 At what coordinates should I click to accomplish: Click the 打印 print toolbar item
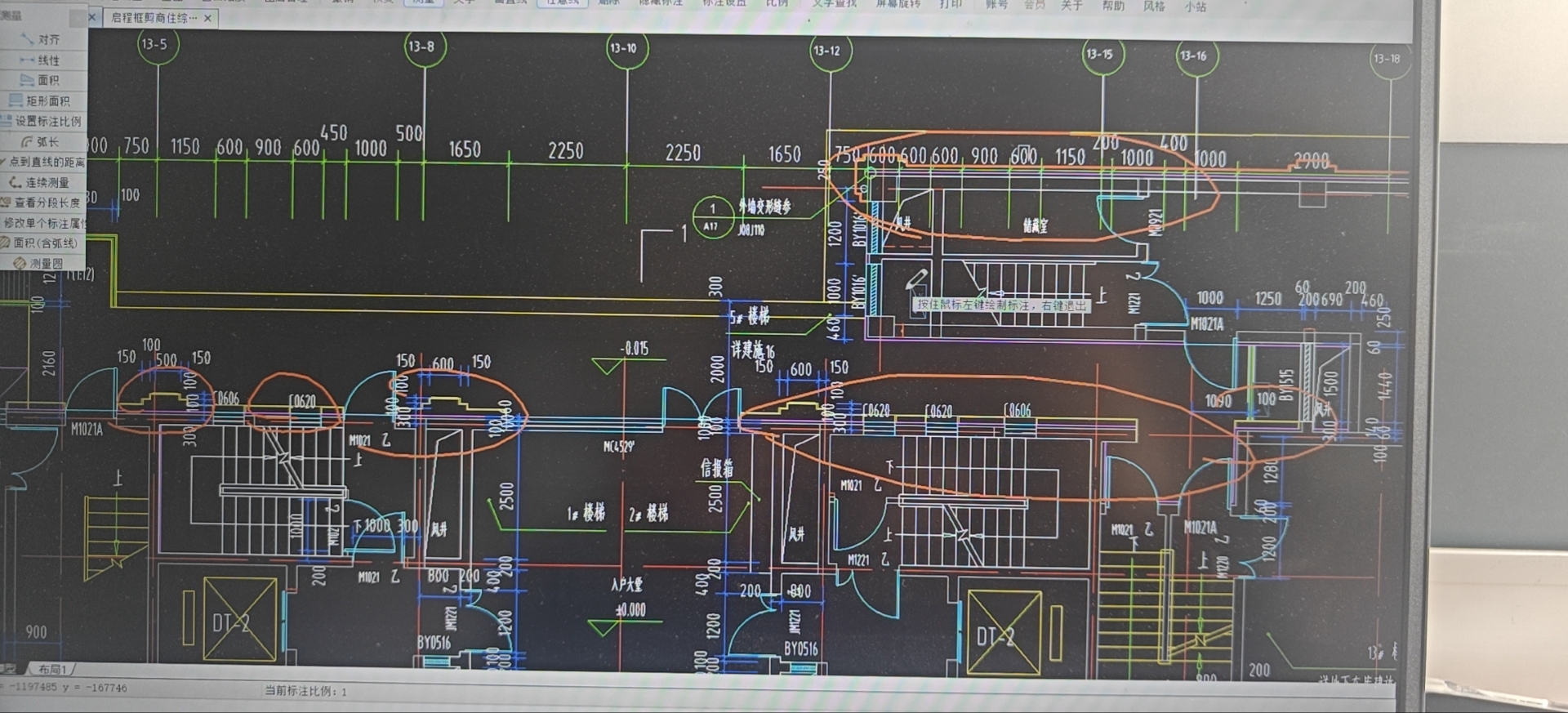pos(951,4)
